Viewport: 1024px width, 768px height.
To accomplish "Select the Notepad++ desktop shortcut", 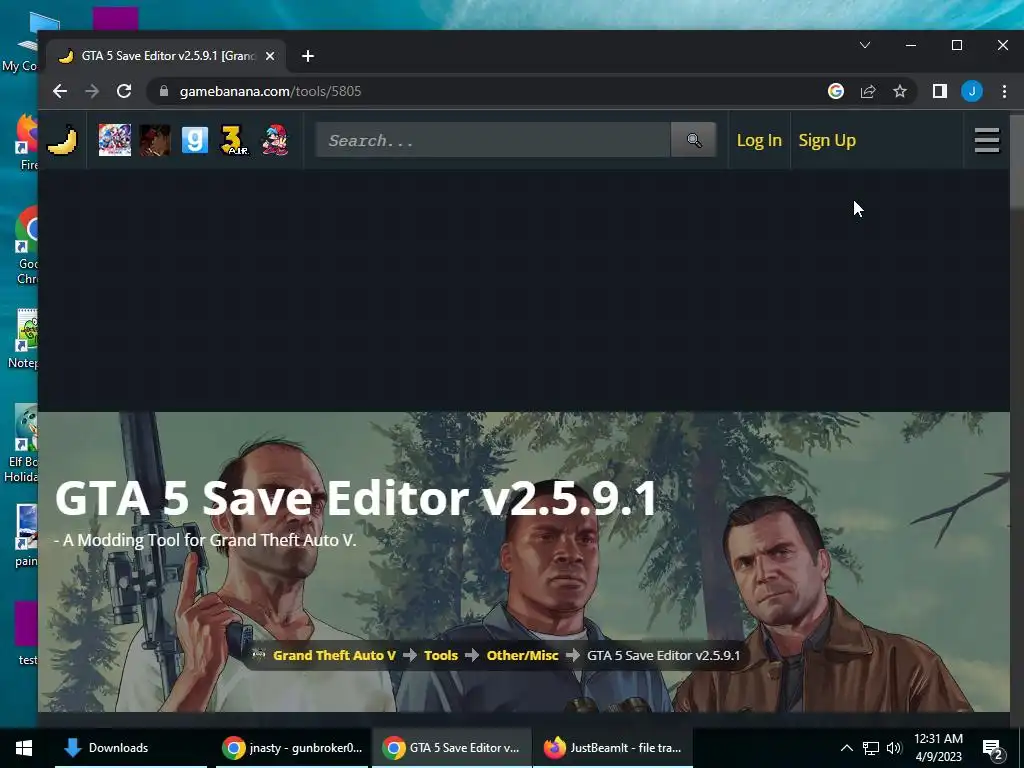I will click(x=23, y=339).
